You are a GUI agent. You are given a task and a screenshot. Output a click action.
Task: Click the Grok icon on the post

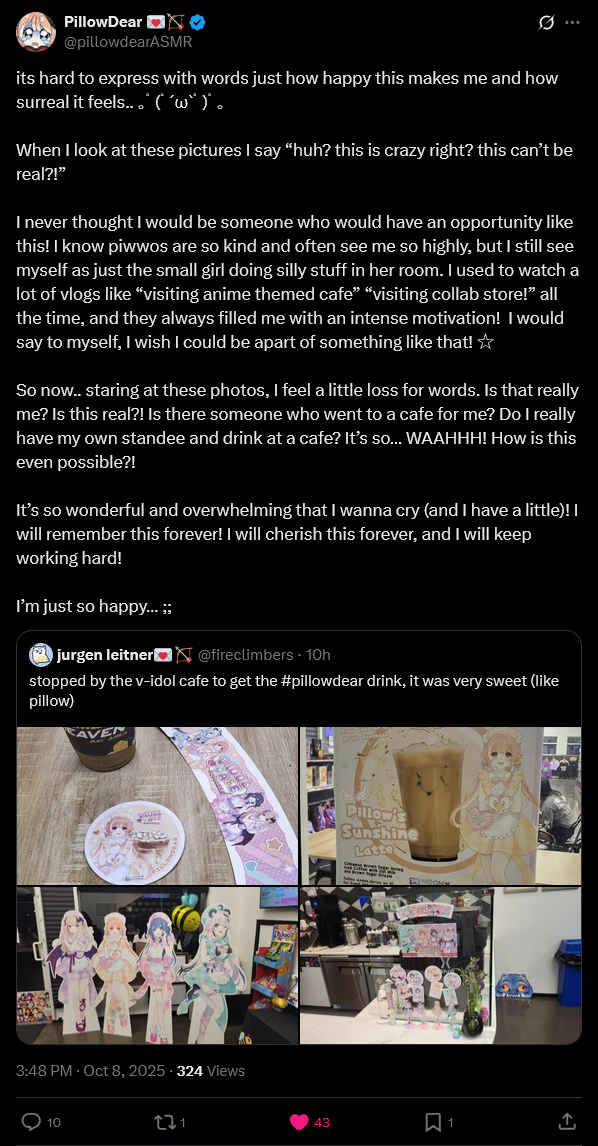tap(546, 23)
